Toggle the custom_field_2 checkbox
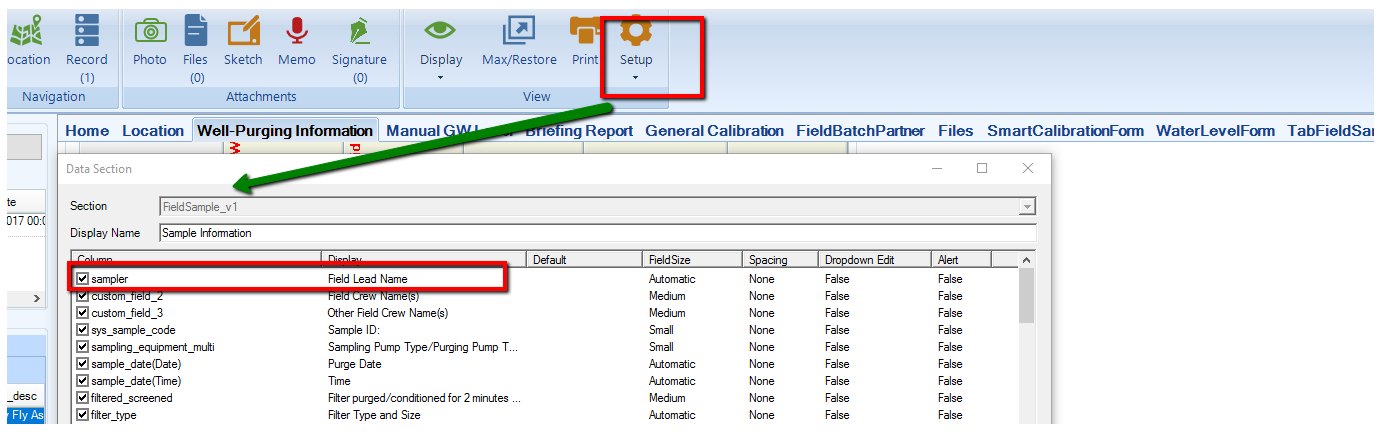Screen dimensions: 1396x442 (x=83, y=296)
